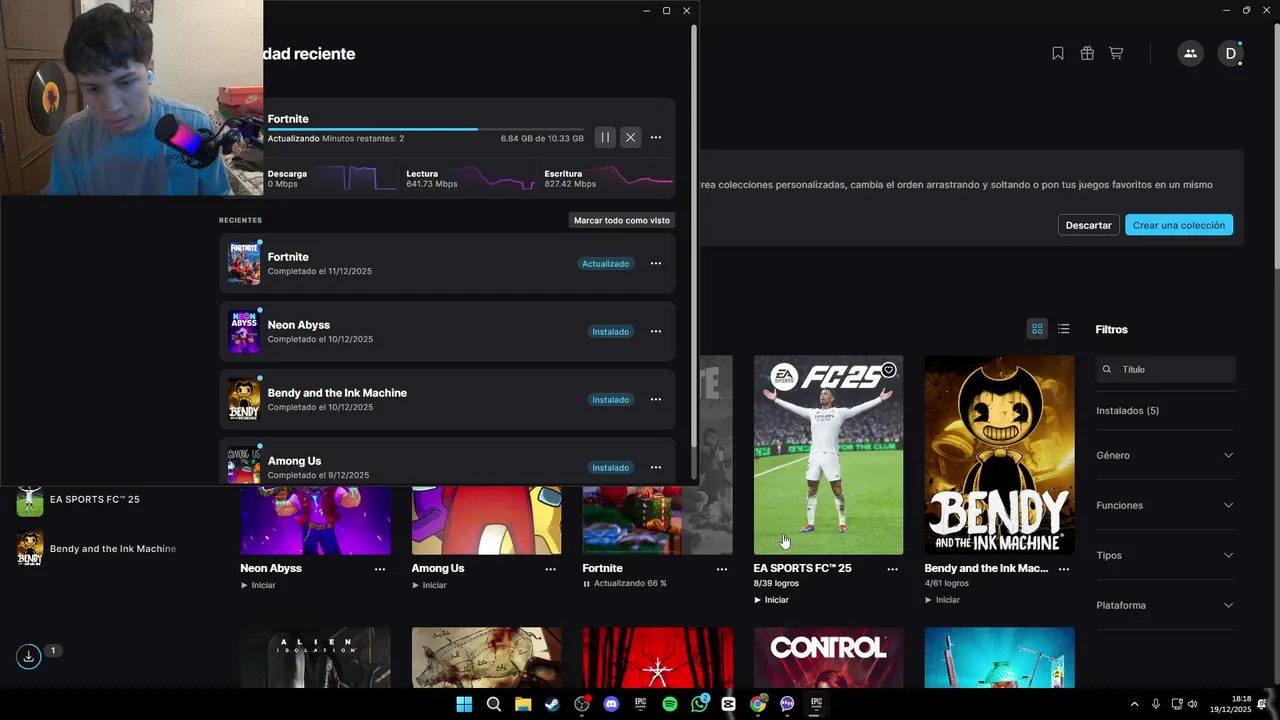Open Steam from the taskbar

tap(552, 704)
